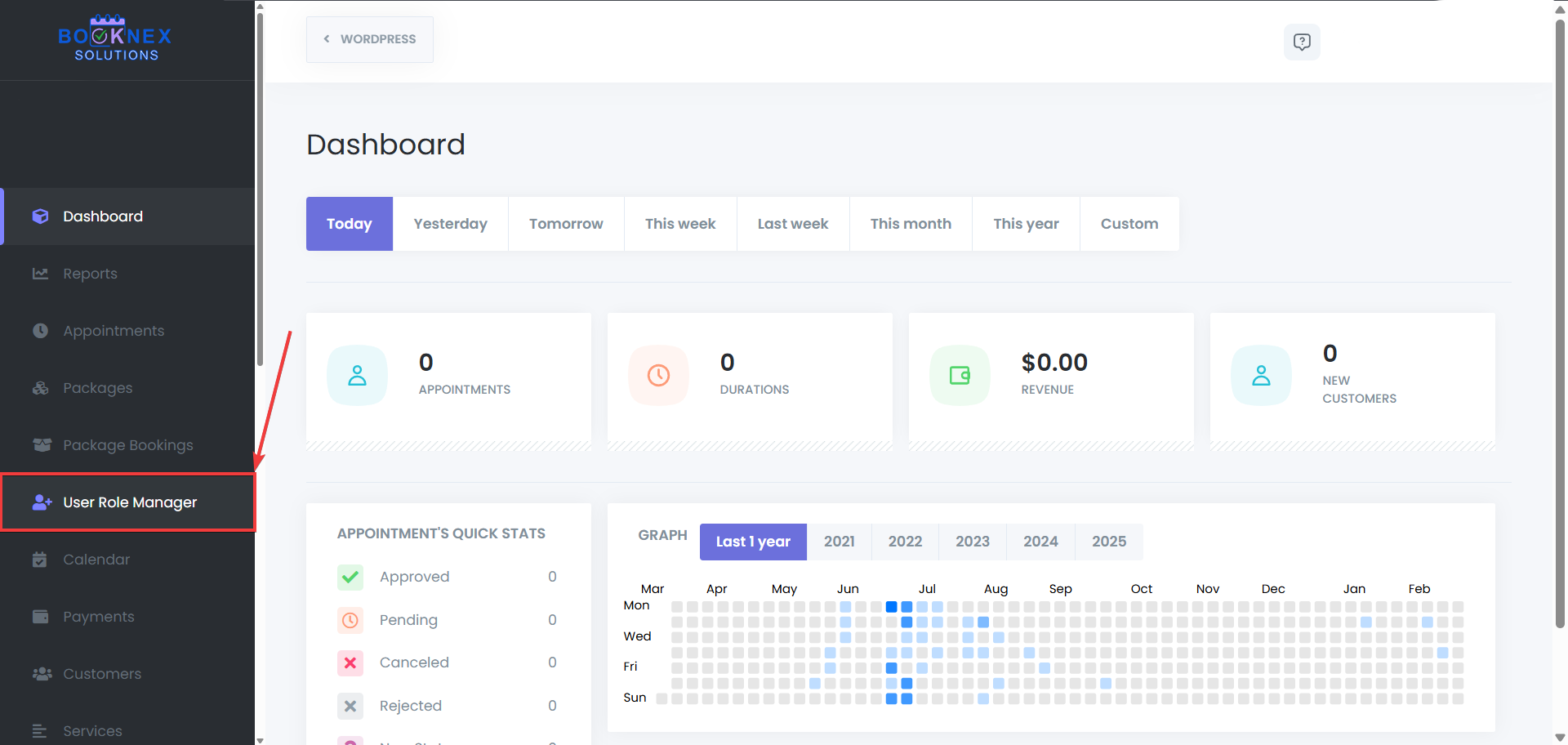Click the Calendar icon in sidebar

click(x=40, y=560)
